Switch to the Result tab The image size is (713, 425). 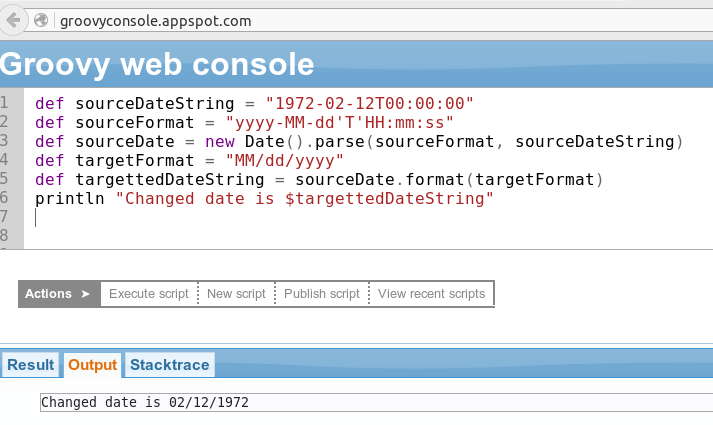point(31,365)
